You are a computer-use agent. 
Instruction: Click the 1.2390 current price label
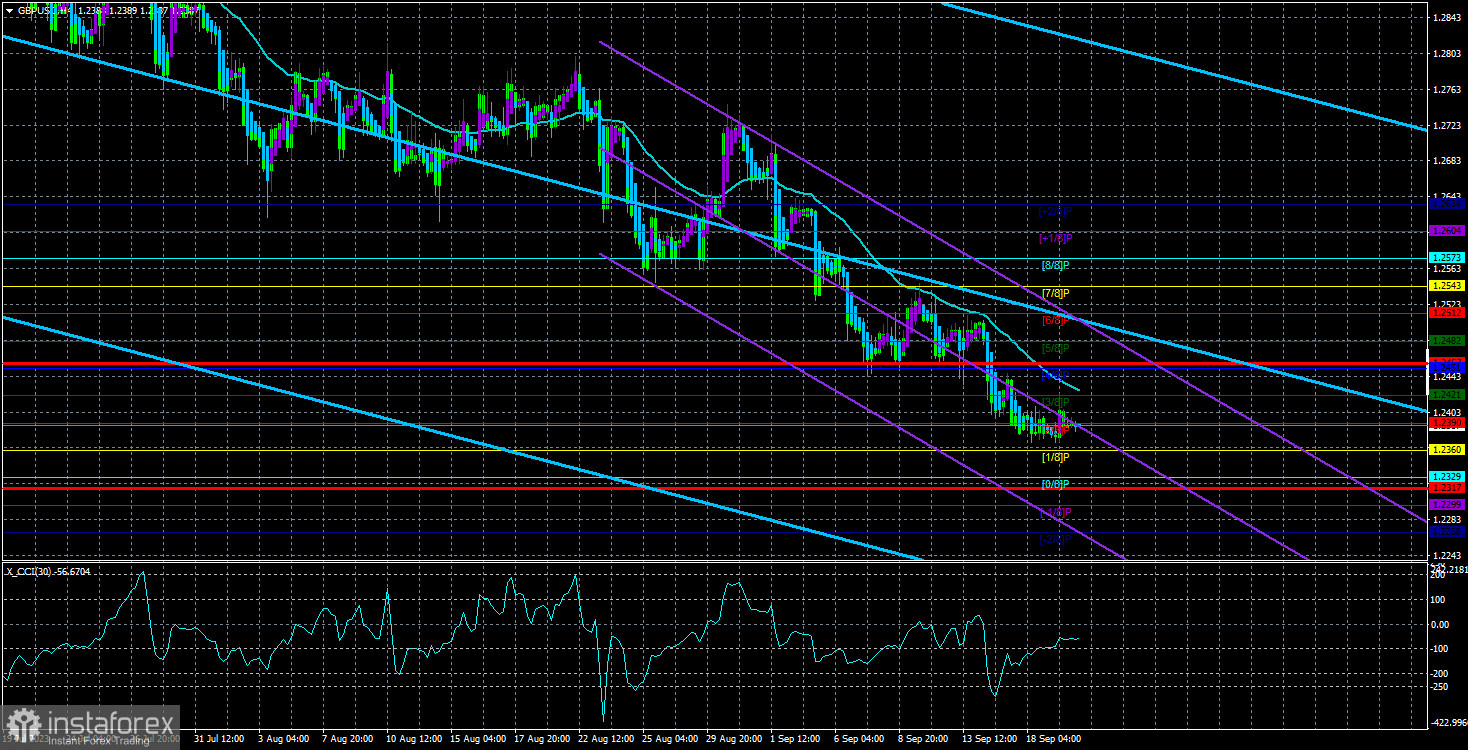1448,423
